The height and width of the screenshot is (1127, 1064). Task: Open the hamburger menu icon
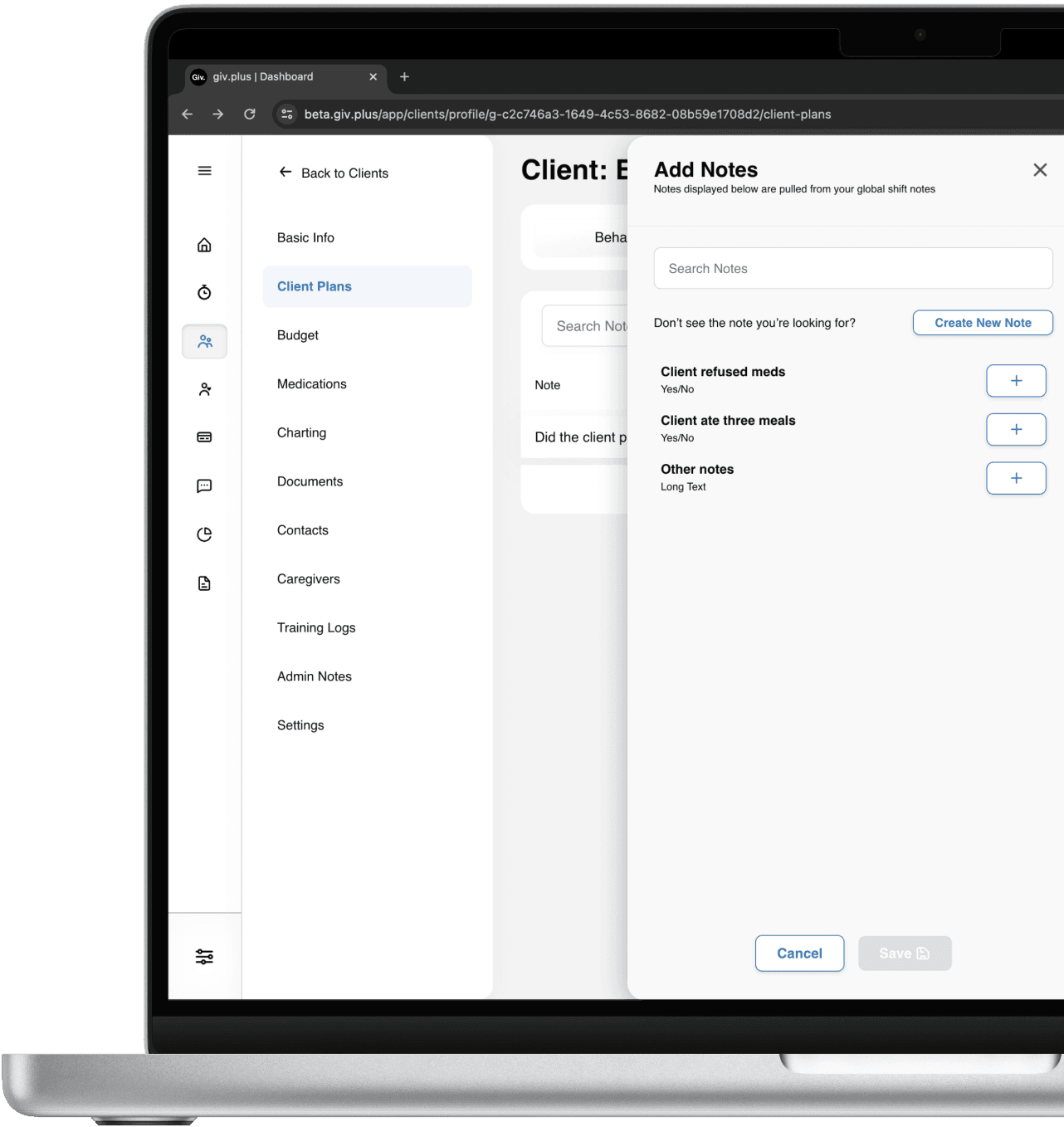204,170
